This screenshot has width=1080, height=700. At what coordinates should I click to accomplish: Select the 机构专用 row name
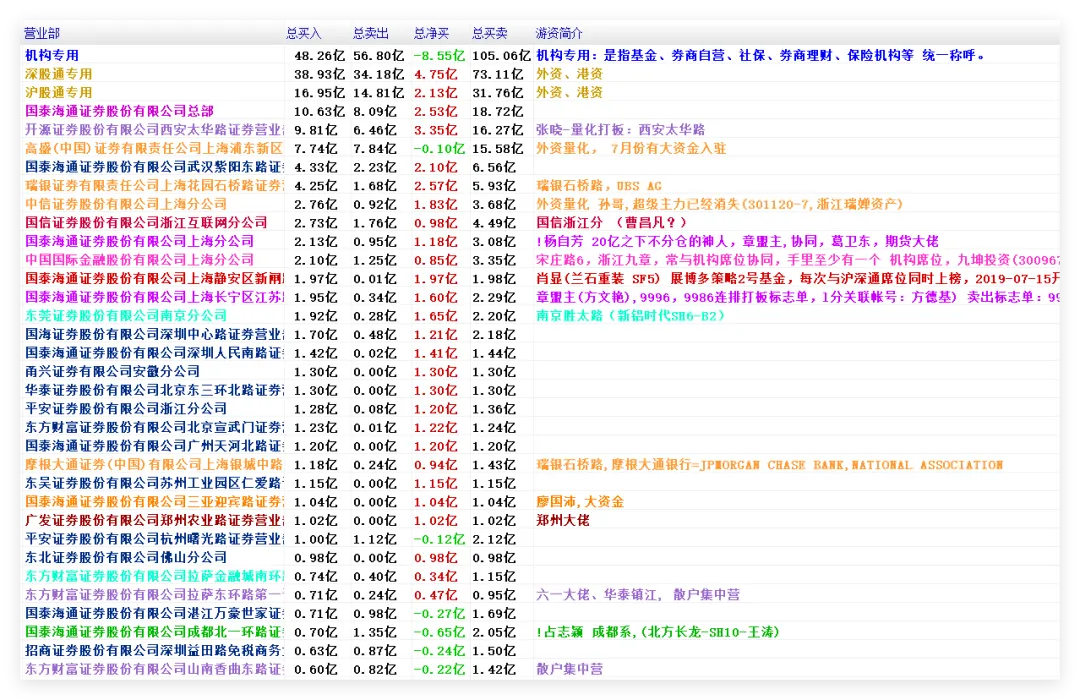click(x=52, y=55)
